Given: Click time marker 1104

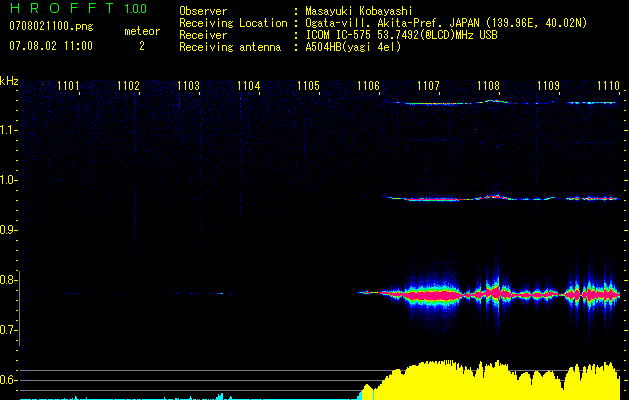Looking at the screenshot, I should [x=248, y=85].
